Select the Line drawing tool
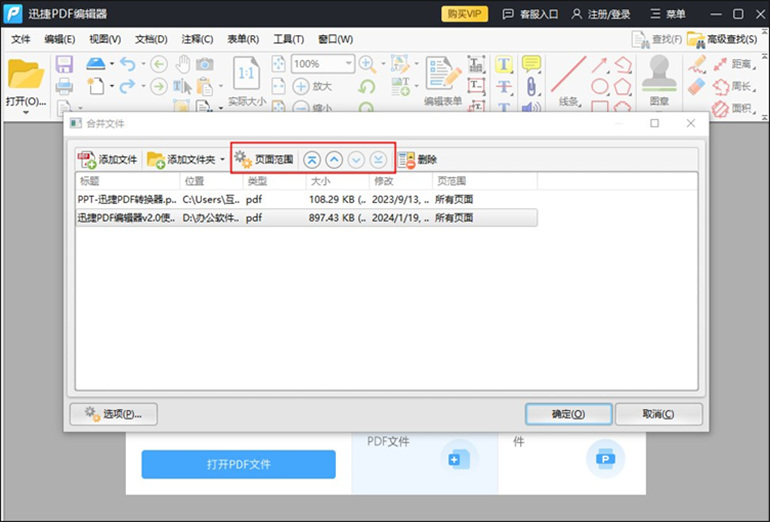The height and width of the screenshot is (522, 770). coord(568,74)
